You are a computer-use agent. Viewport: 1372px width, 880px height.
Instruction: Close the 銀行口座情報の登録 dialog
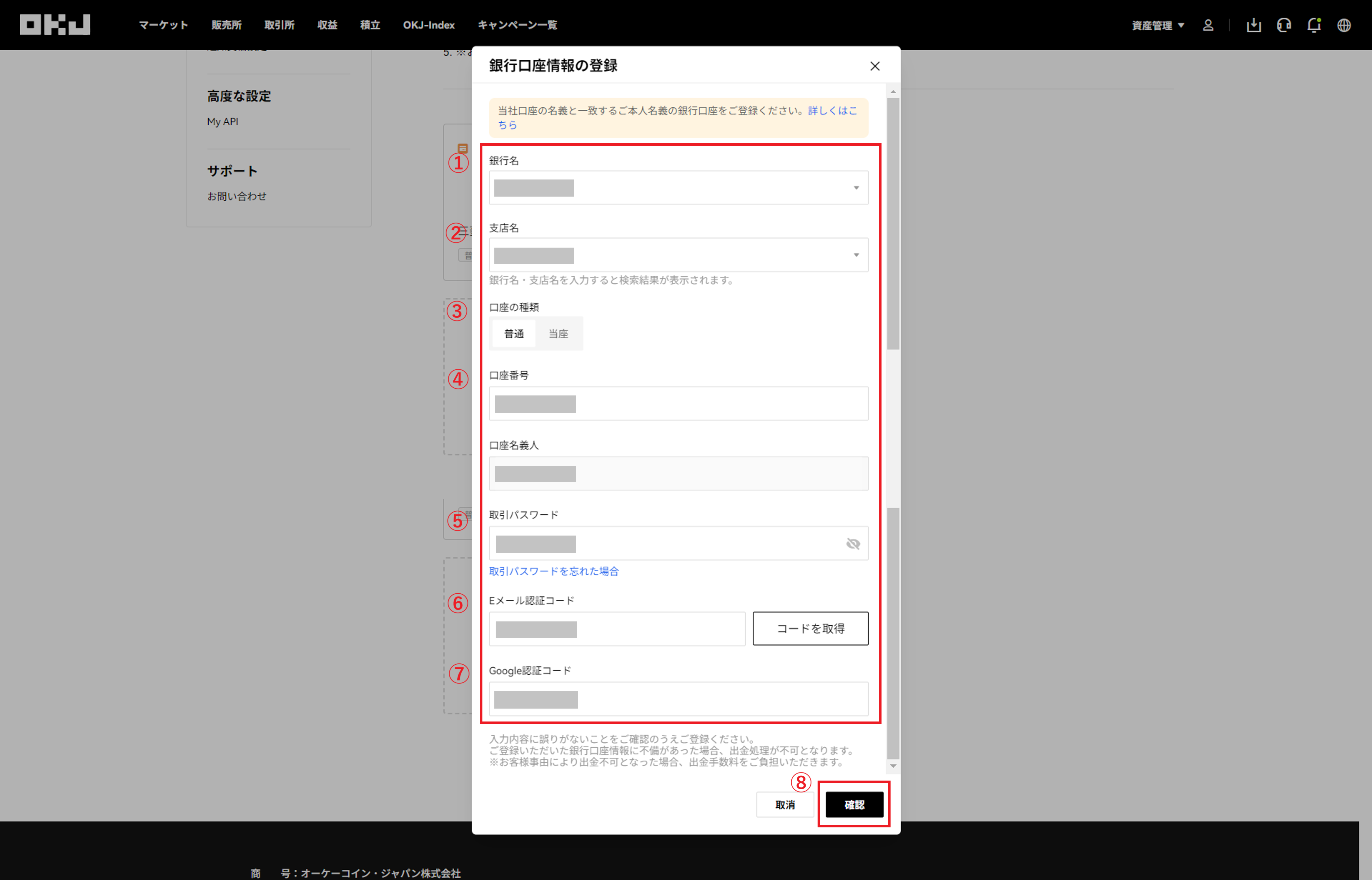875,66
